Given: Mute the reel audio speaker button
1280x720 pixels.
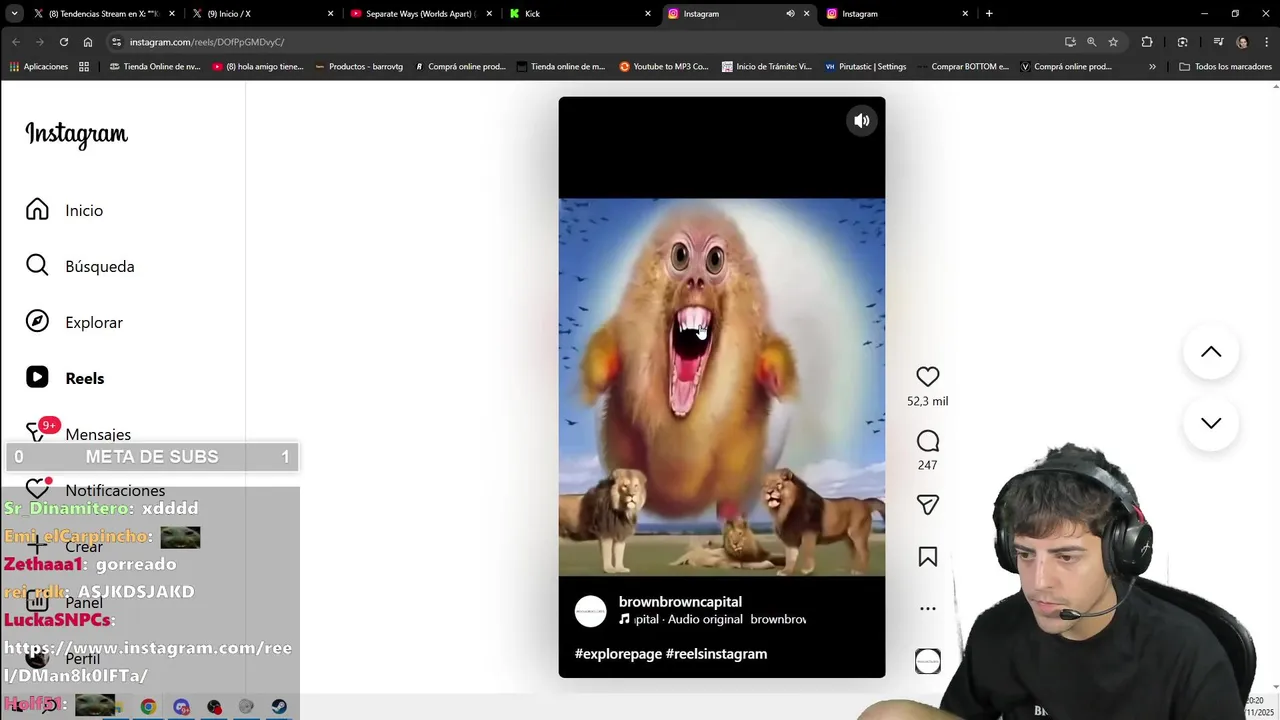Looking at the screenshot, I should pyautogui.click(x=861, y=121).
